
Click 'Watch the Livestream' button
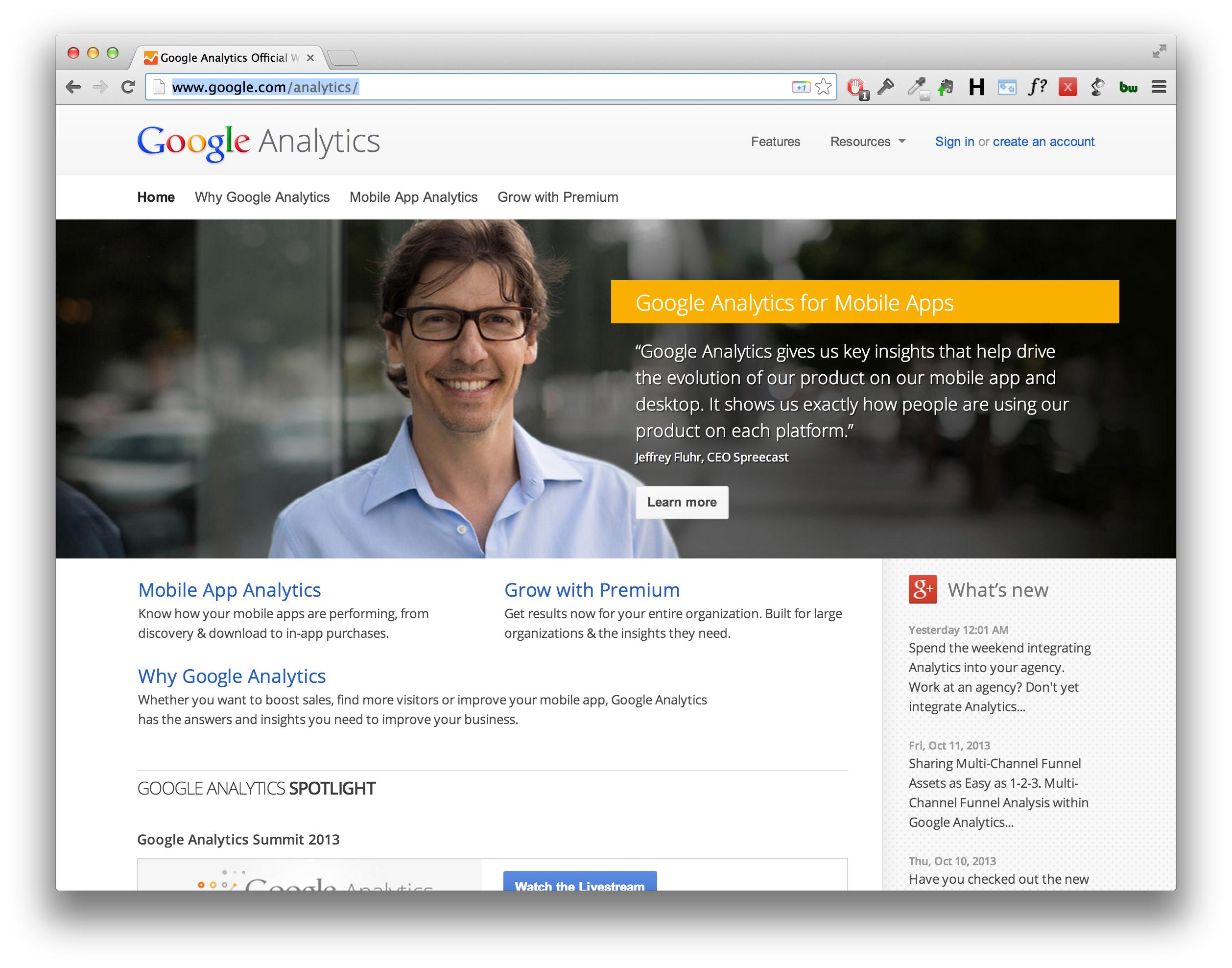[579, 883]
